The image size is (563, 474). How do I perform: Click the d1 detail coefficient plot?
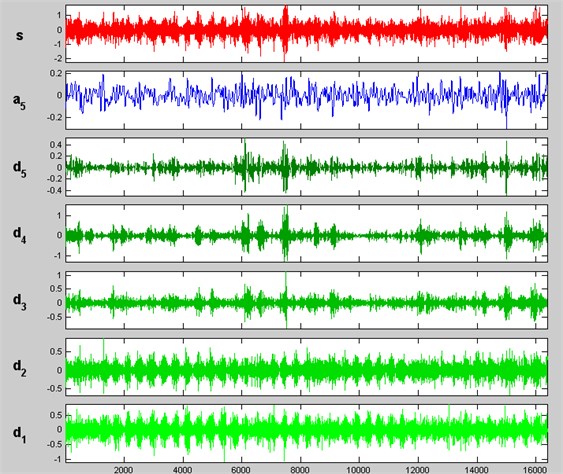306,433
